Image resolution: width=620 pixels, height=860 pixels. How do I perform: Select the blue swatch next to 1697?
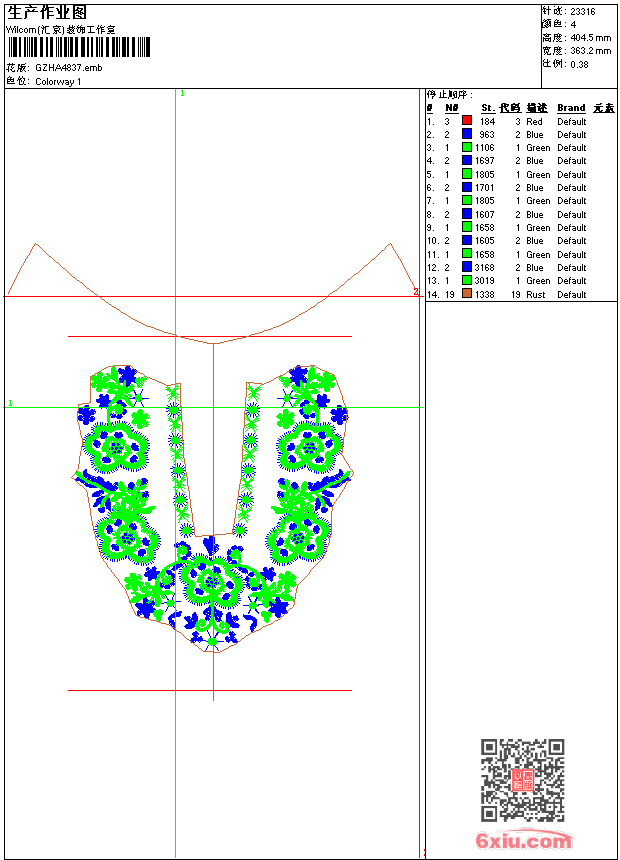click(x=467, y=160)
